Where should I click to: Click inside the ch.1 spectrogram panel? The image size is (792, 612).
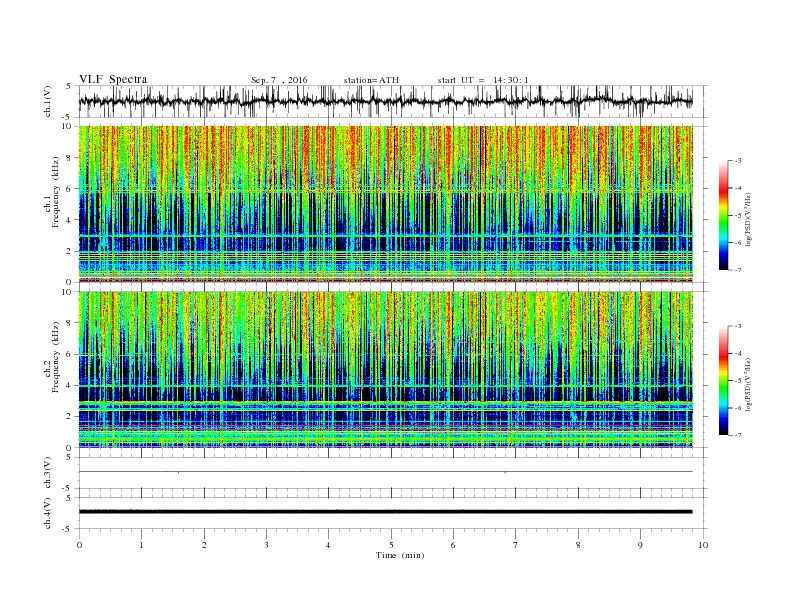[386, 204]
